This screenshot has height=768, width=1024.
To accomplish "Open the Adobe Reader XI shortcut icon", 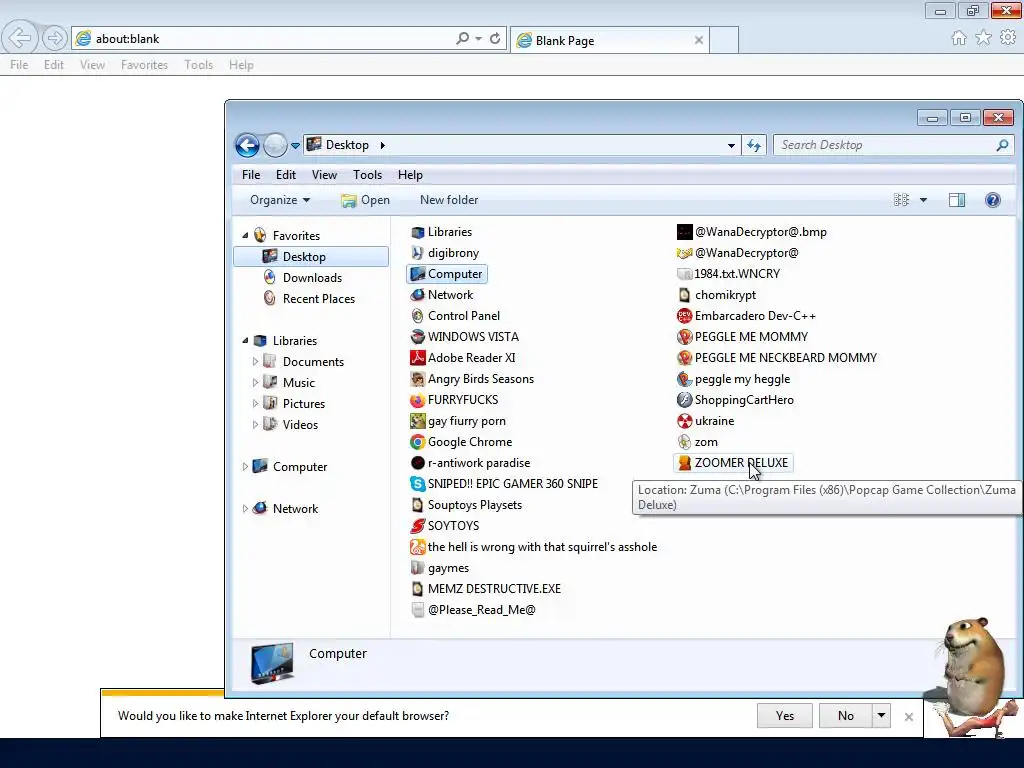I will pos(417,358).
